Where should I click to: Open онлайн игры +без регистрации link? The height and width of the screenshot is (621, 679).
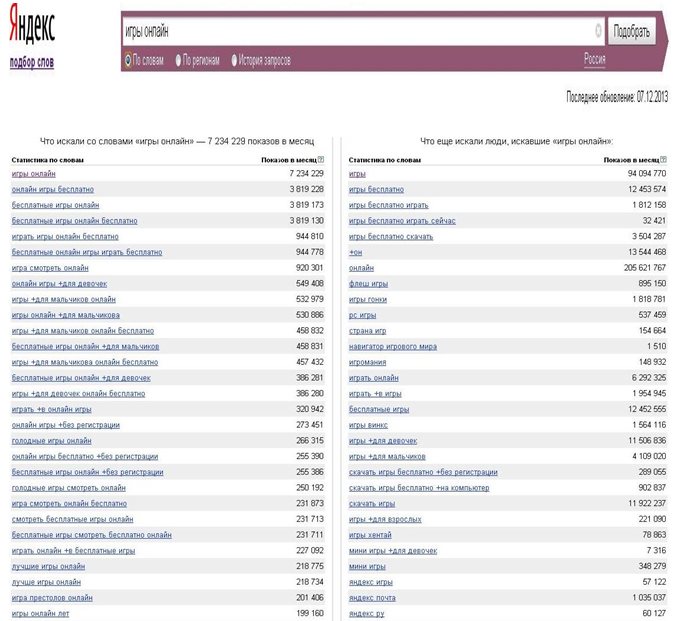click(65, 425)
